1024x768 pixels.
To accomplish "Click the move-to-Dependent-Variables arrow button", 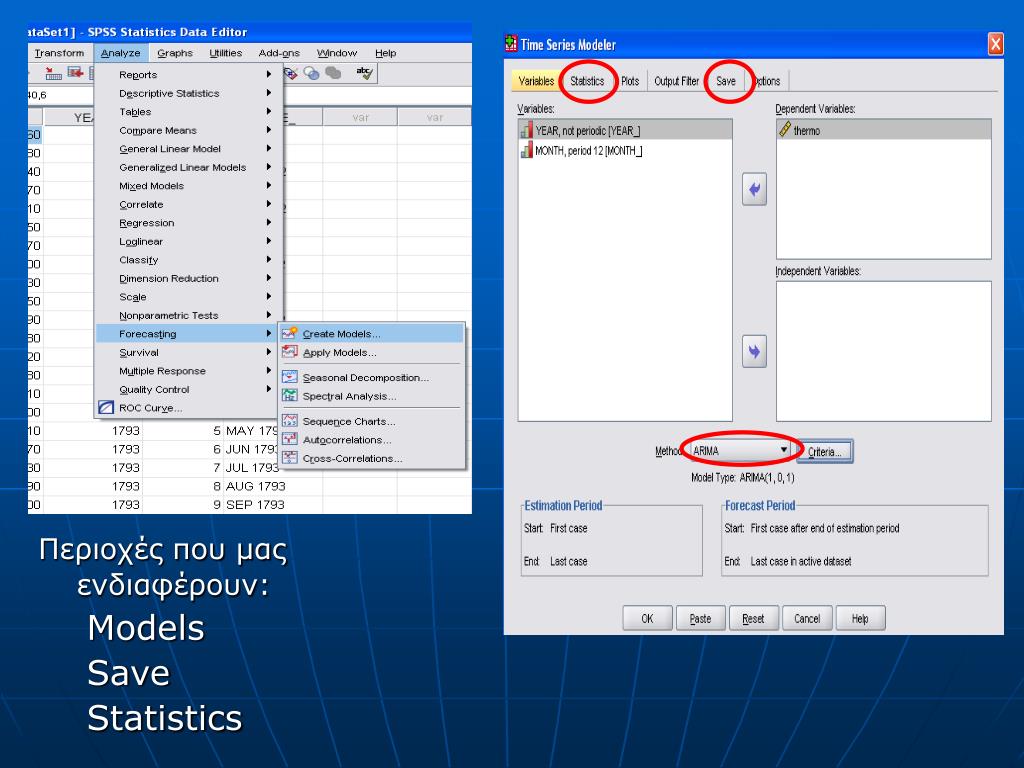I will point(754,189).
